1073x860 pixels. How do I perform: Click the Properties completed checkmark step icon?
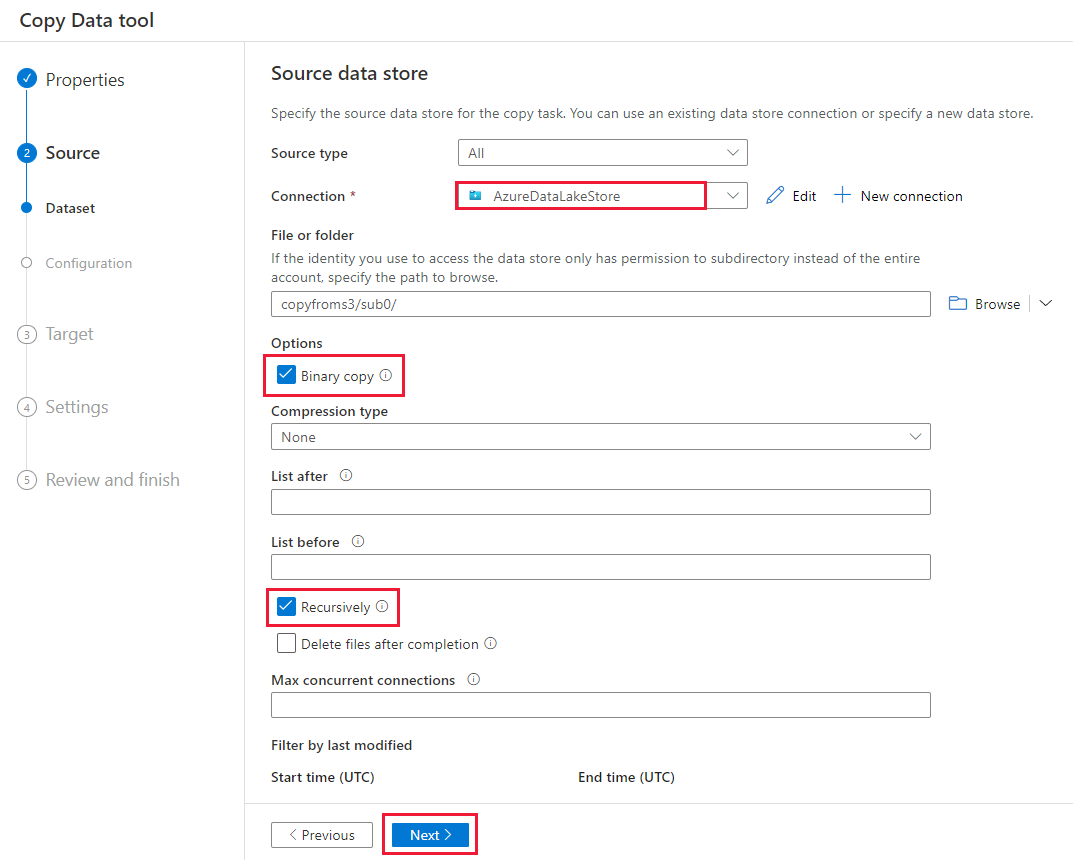(27, 79)
